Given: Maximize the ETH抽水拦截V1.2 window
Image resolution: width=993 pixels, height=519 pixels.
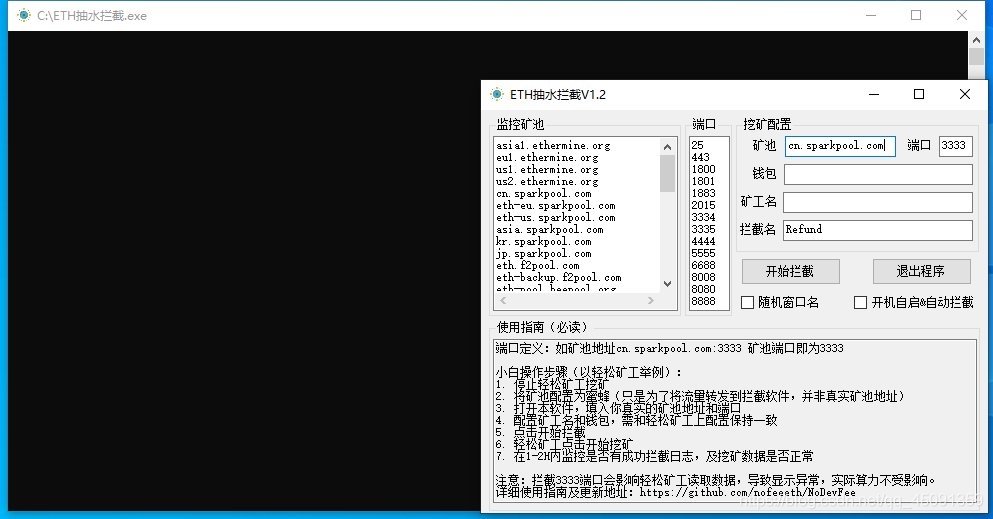Looking at the screenshot, I should pyautogui.click(x=919, y=94).
